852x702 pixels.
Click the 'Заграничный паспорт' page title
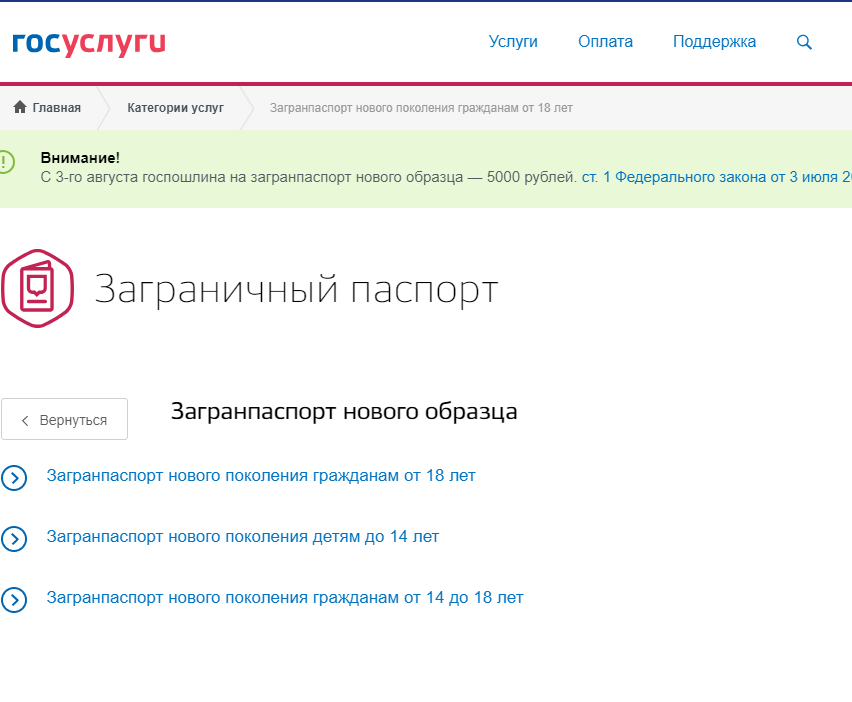click(x=296, y=290)
